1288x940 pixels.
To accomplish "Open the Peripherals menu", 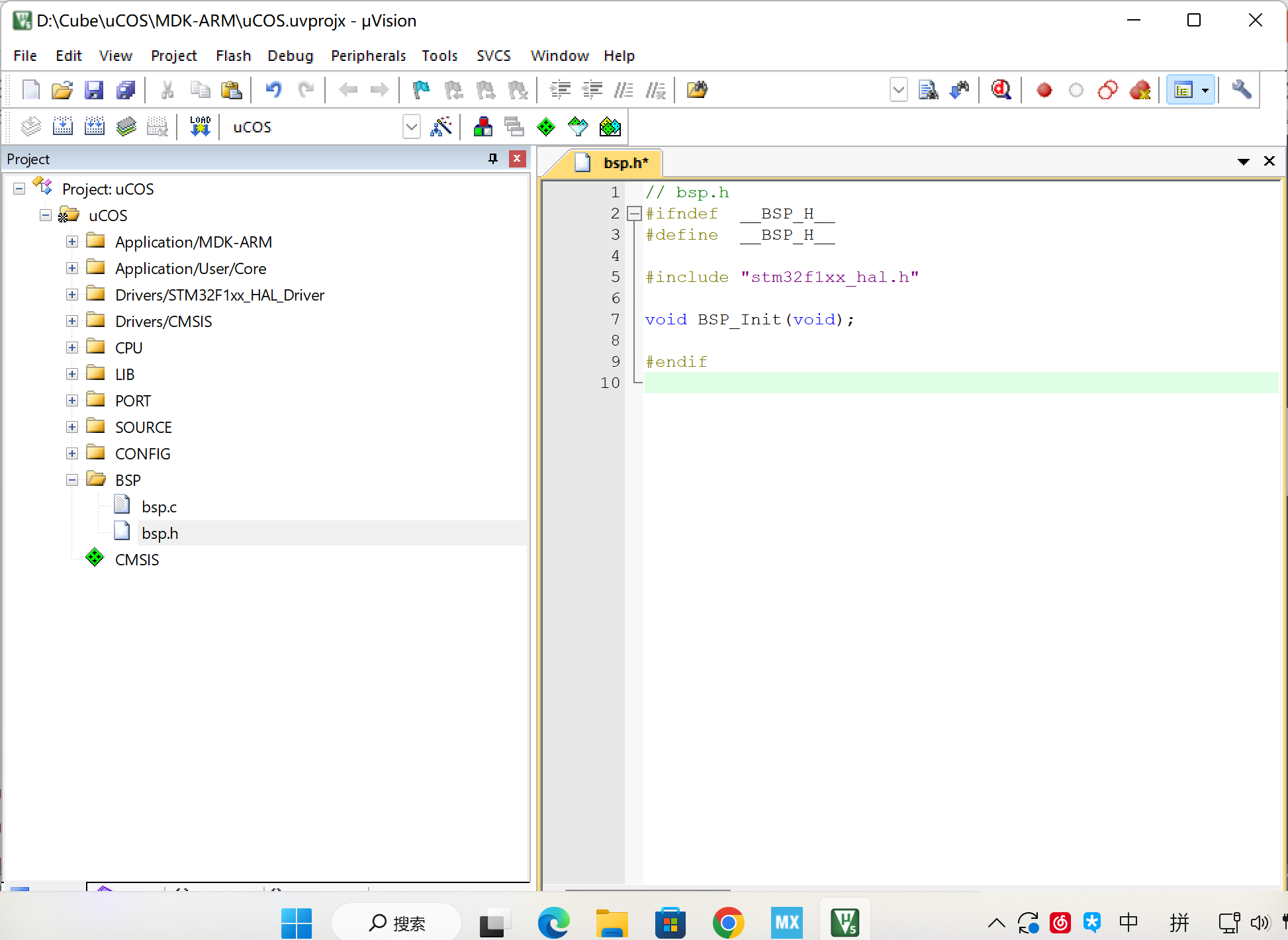I will click(x=368, y=56).
